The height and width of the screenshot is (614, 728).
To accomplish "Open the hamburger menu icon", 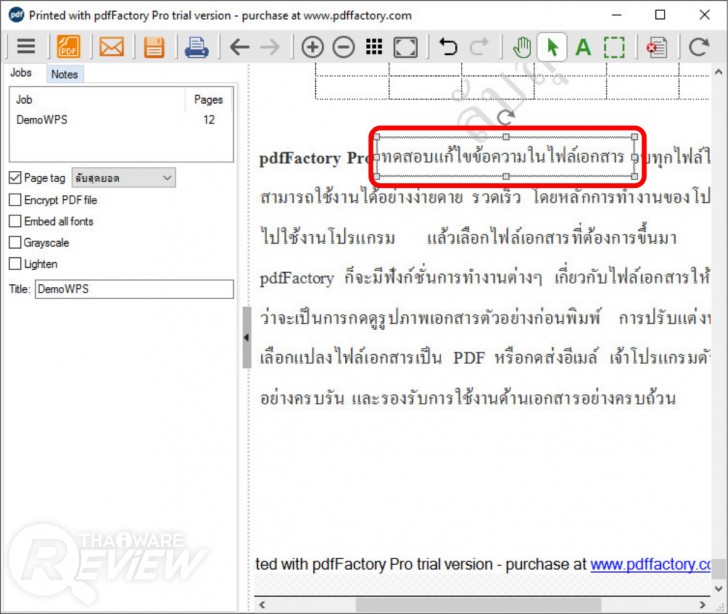I will [26, 46].
